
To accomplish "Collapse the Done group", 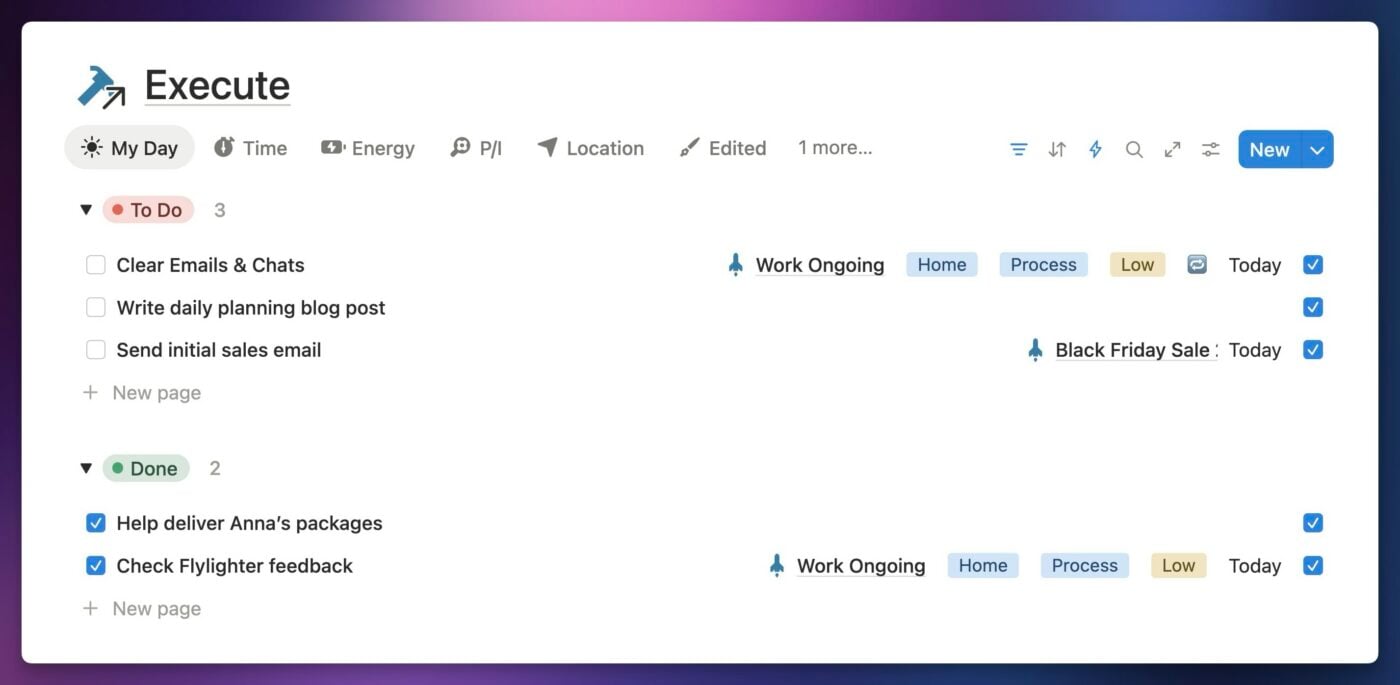I will 86,468.
